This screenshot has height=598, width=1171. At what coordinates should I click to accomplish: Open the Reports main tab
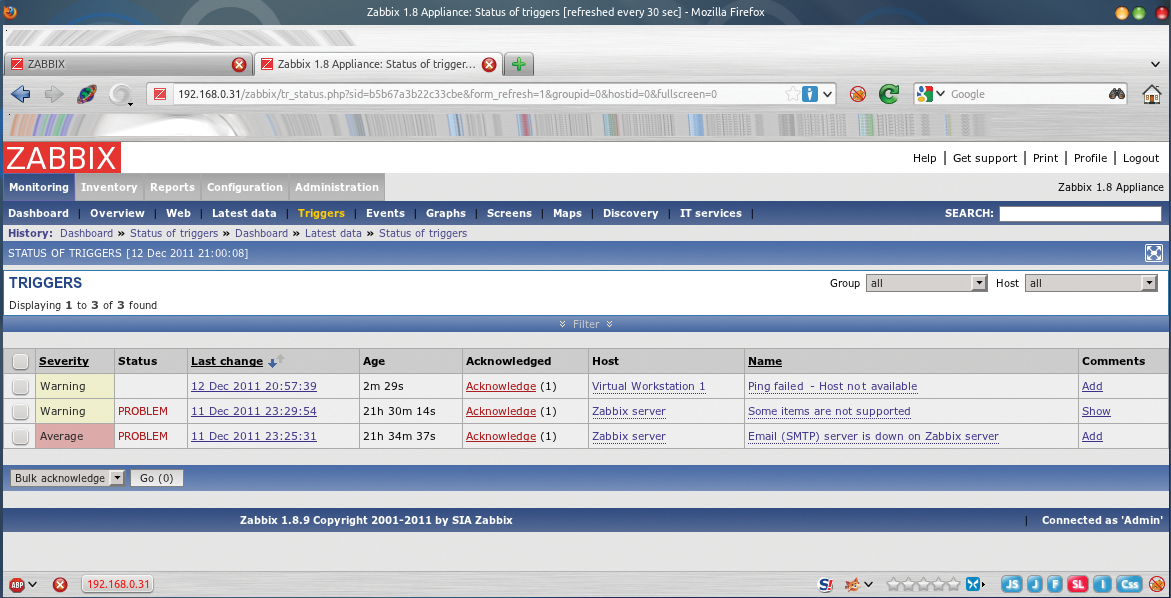172,187
